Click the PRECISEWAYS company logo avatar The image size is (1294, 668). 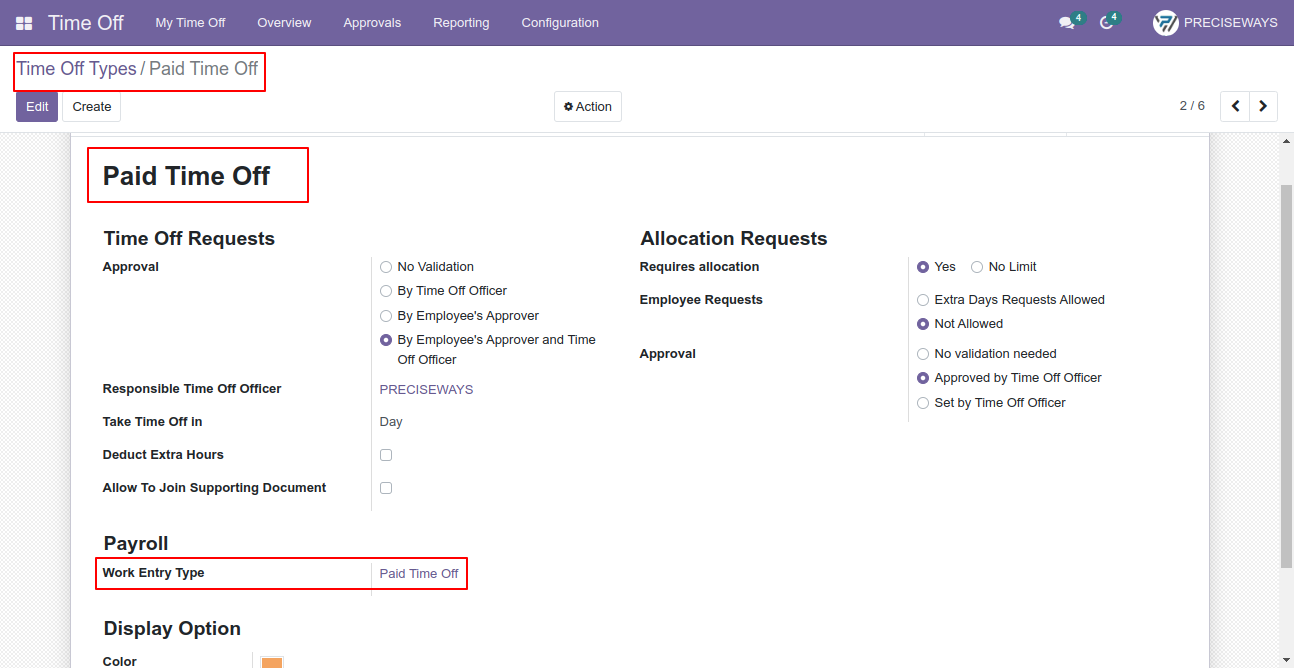tap(1165, 23)
